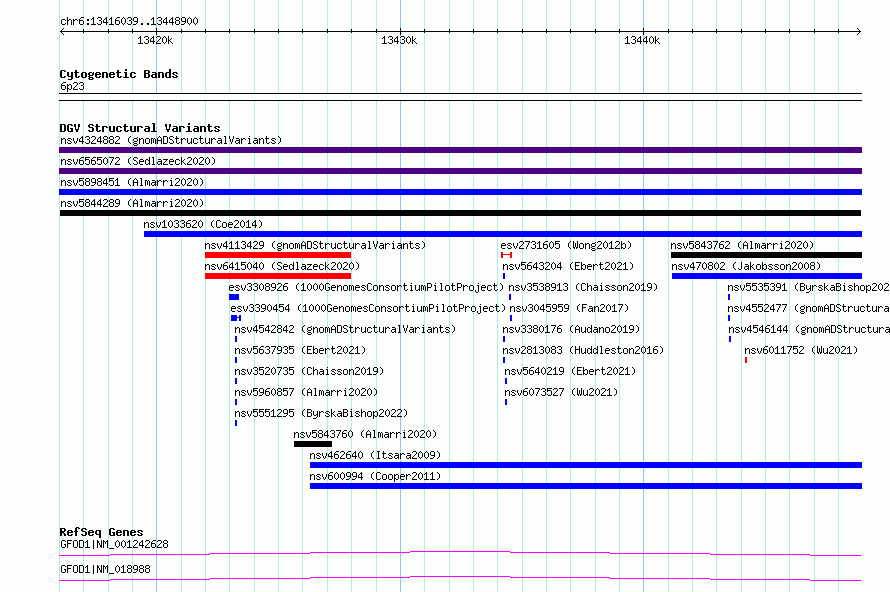The width and height of the screenshot is (890, 592).
Task: Click the blue nsv462640 Itsara2009 bar
Action: coord(586,465)
